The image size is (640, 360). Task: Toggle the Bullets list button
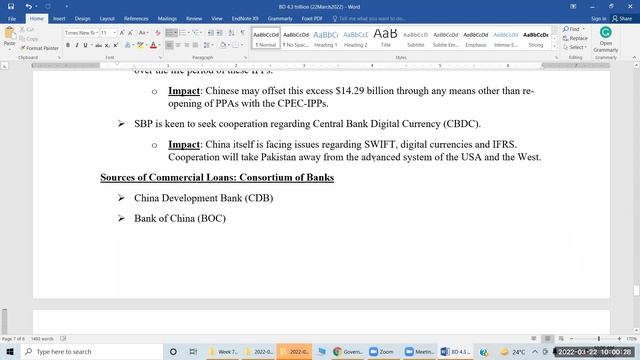169,33
